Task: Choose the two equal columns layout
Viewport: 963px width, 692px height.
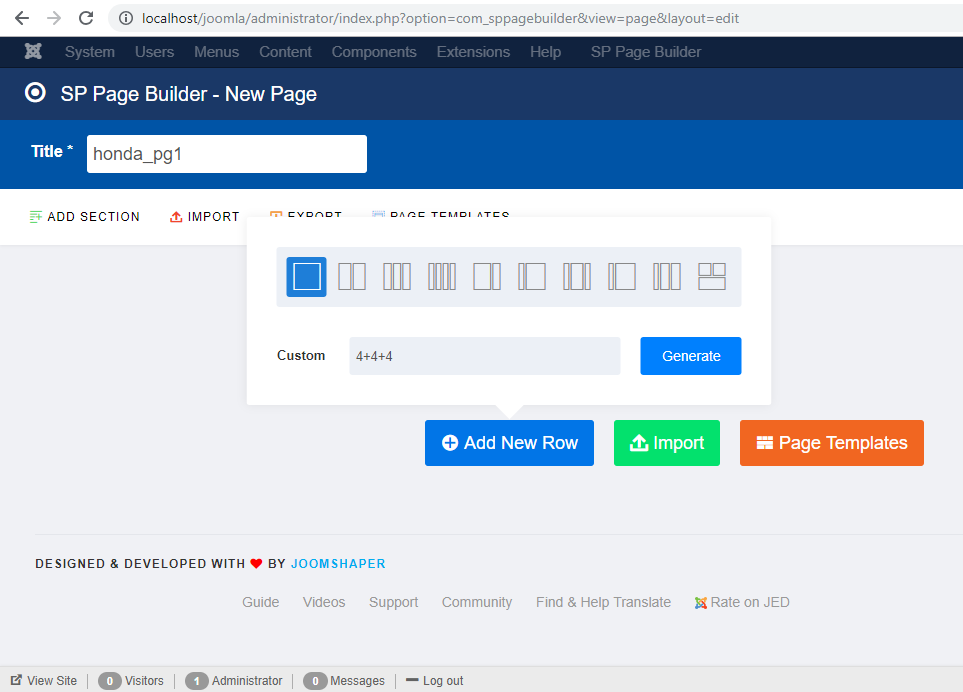Action: point(352,277)
